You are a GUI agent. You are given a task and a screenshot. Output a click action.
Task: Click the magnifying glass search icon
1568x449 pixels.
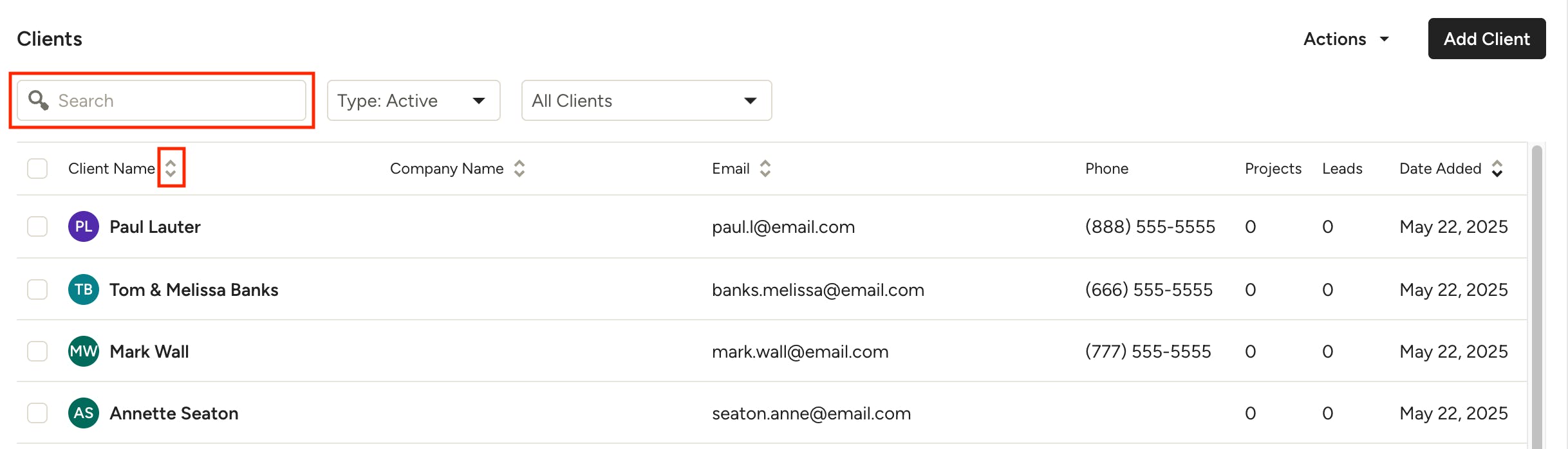click(x=39, y=100)
